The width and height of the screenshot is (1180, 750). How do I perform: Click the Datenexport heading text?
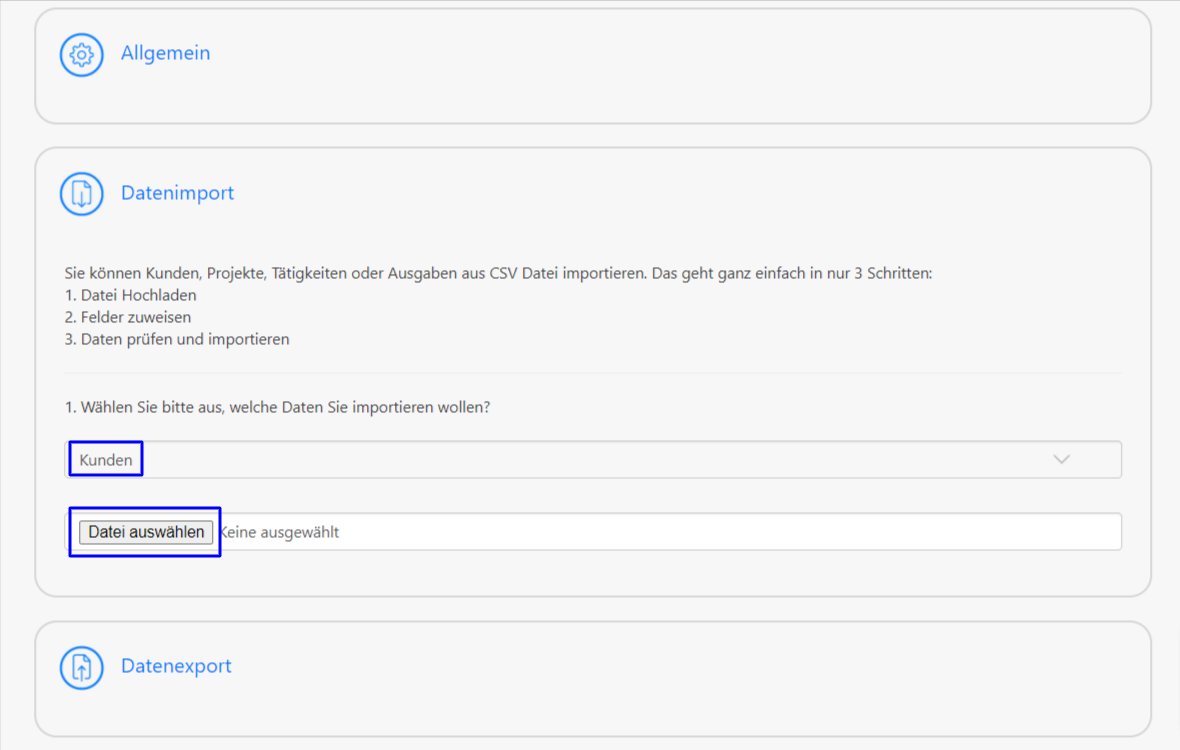point(176,666)
